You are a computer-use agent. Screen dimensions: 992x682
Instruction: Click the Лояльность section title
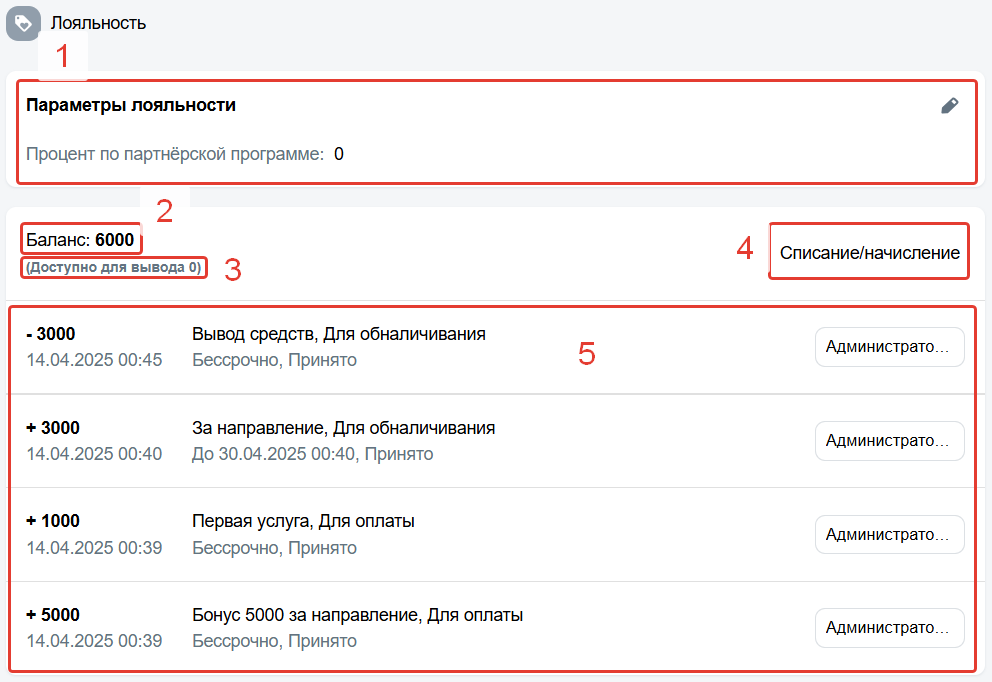coord(98,23)
